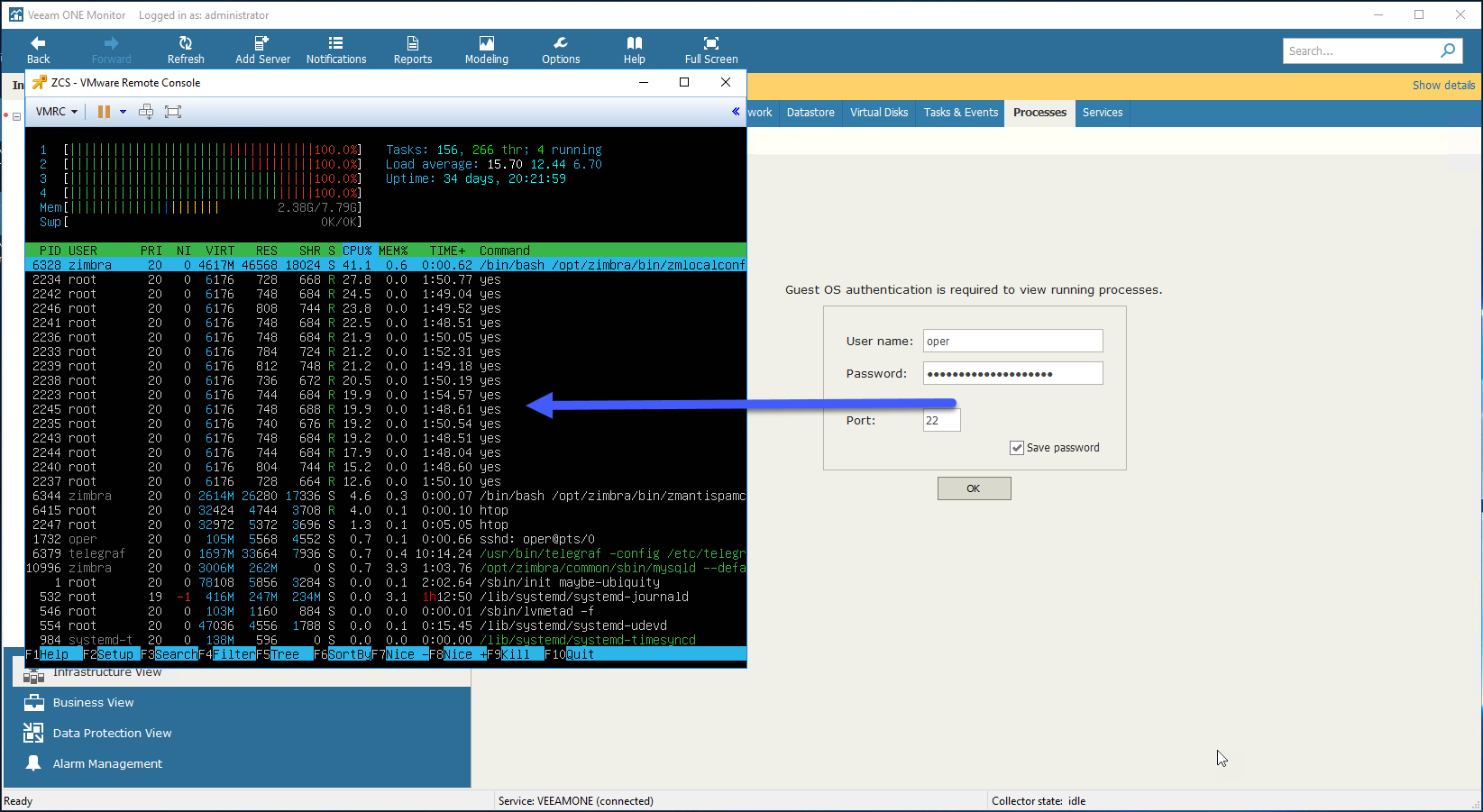Pause the VM in VMRC toolbar
Screen dimensions: 1483x812
pyautogui.click(x=104, y=112)
